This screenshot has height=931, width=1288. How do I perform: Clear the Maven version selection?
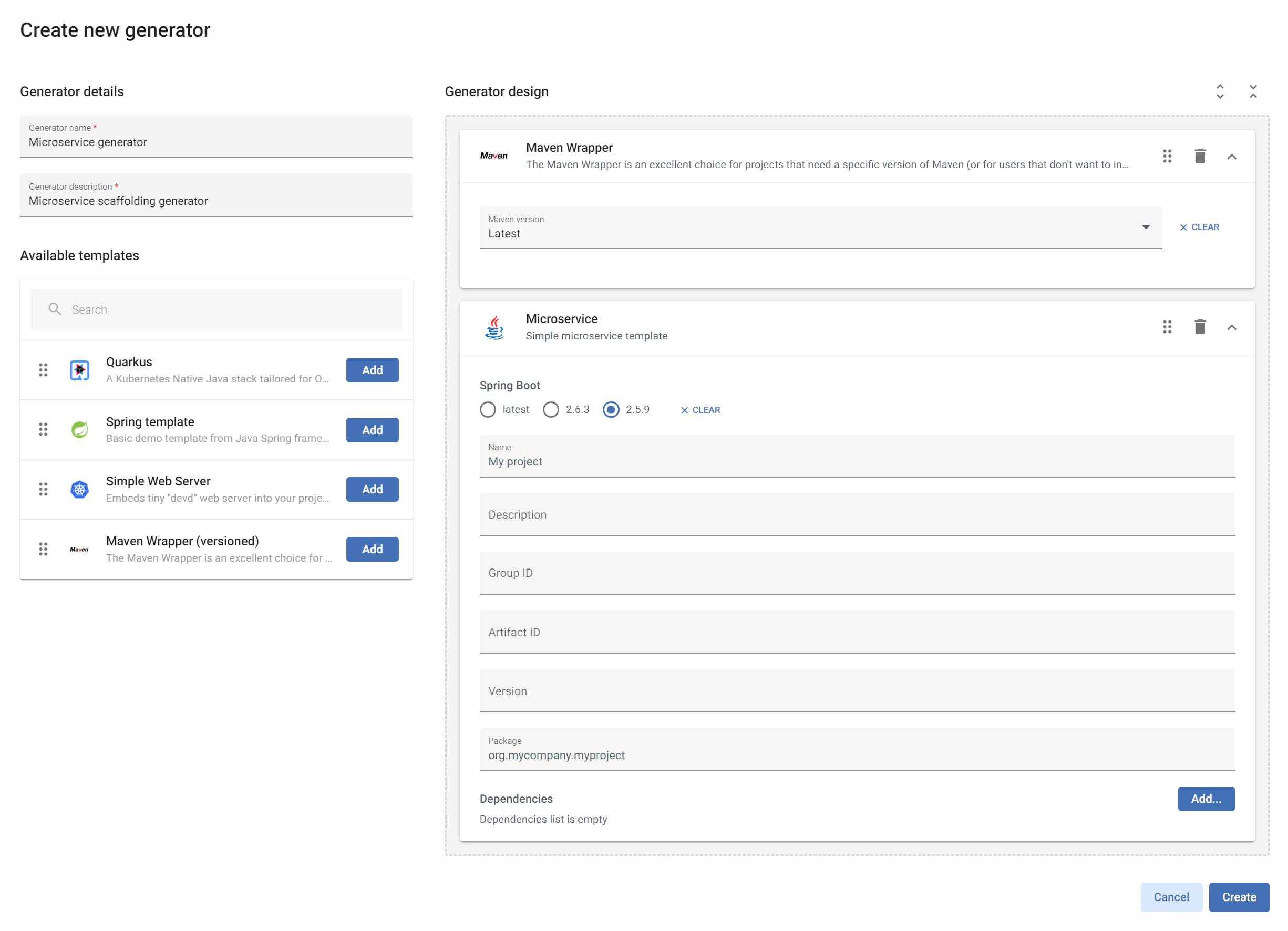[1199, 227]
